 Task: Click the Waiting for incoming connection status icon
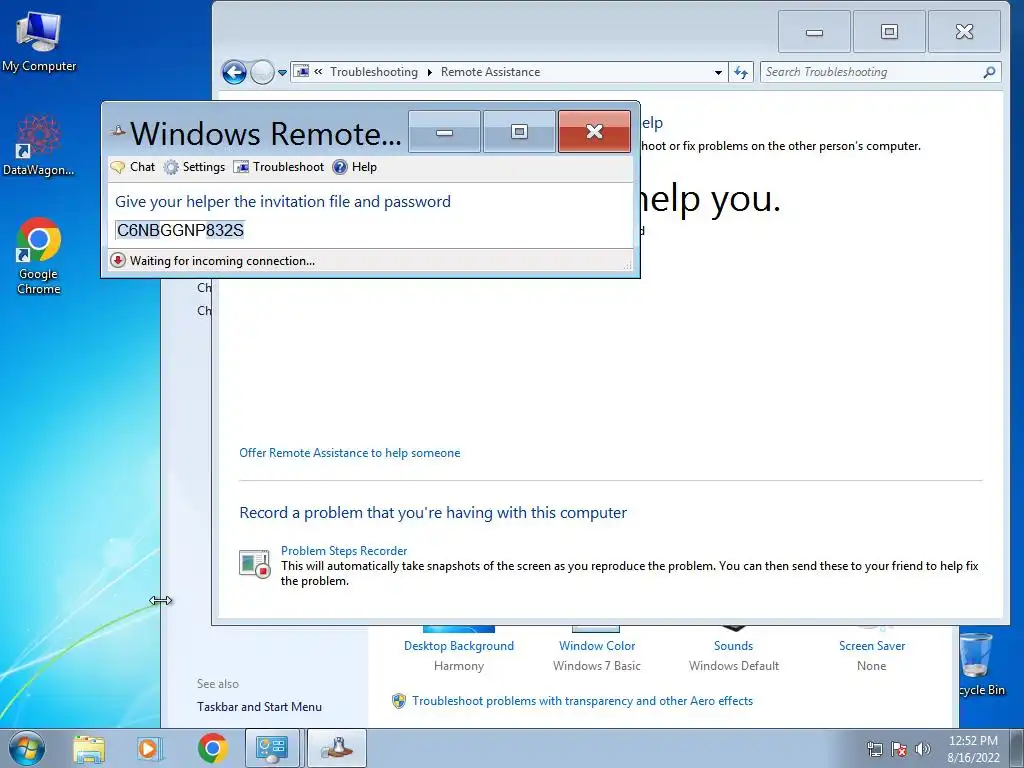point(118,261)
